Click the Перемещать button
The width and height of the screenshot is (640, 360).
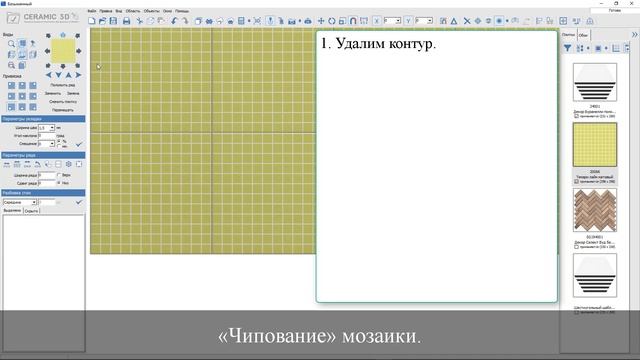pyautogui.click(x=63, y=110)
